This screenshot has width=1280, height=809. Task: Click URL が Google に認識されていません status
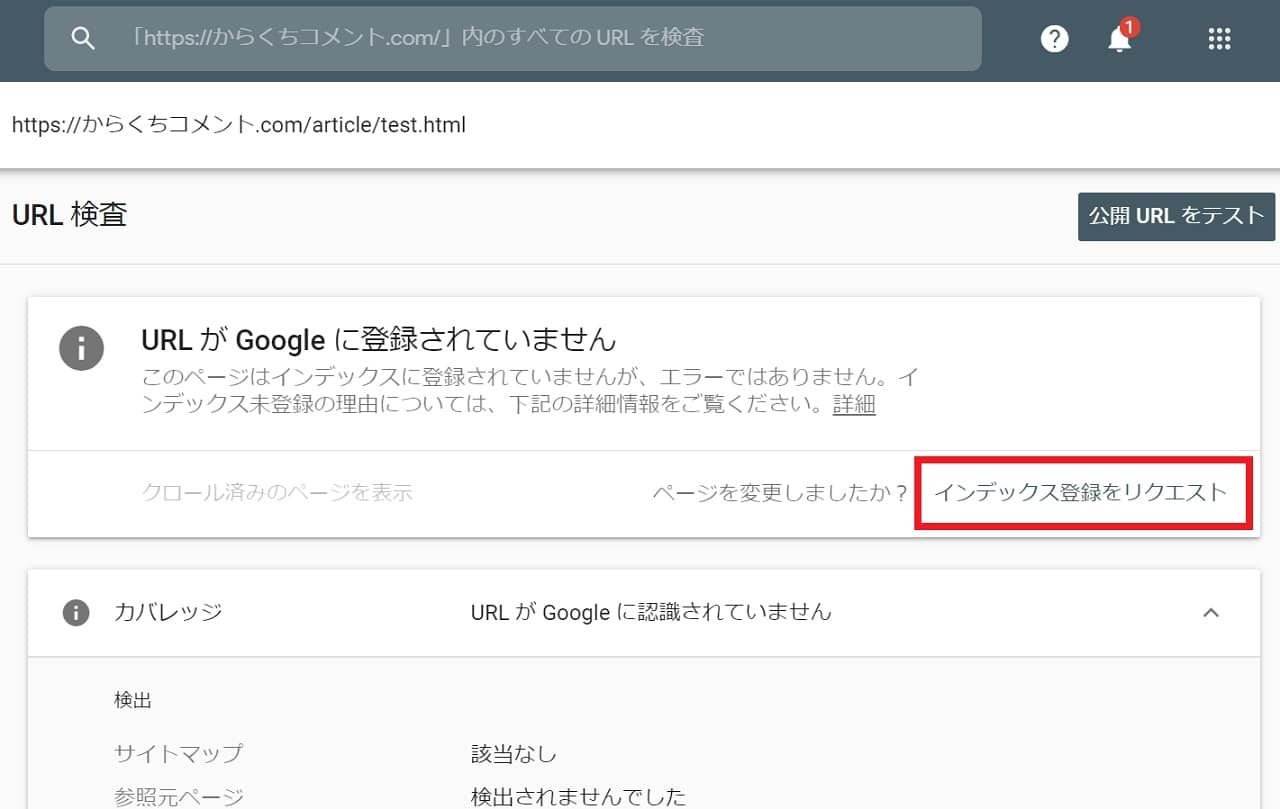(651, 612)
